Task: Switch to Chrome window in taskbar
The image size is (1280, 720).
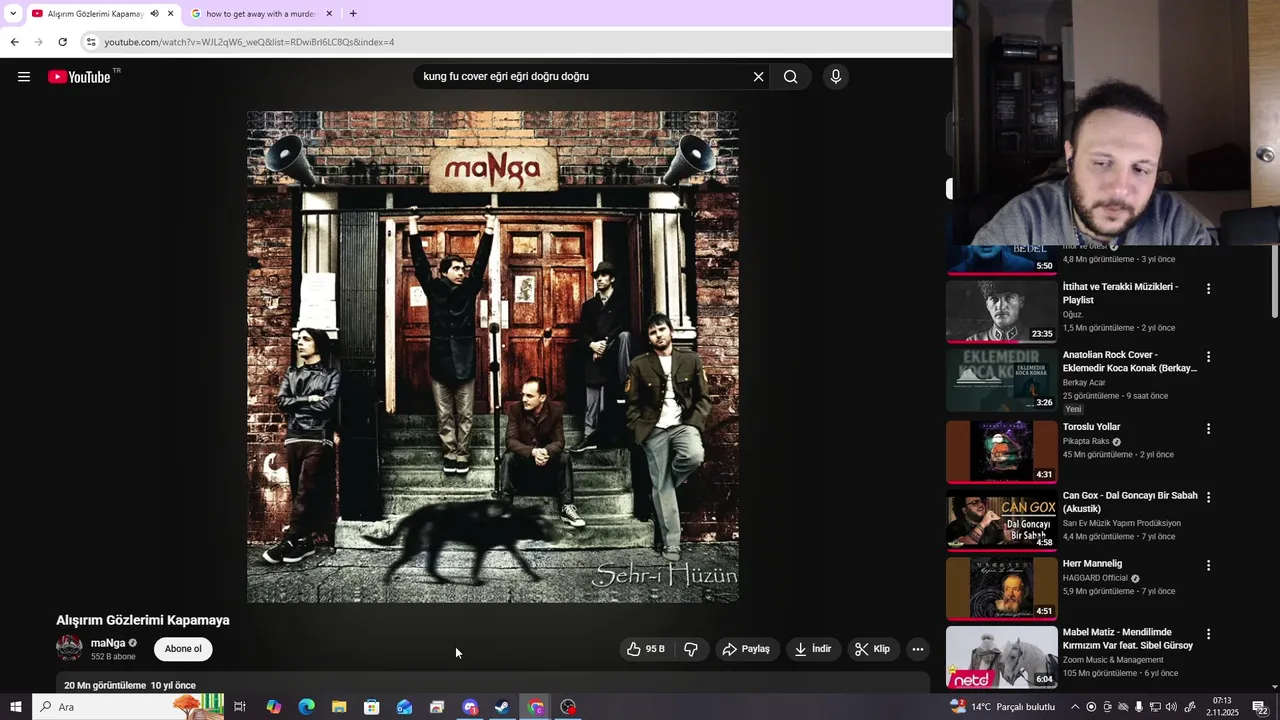Action: click(536, 707)
